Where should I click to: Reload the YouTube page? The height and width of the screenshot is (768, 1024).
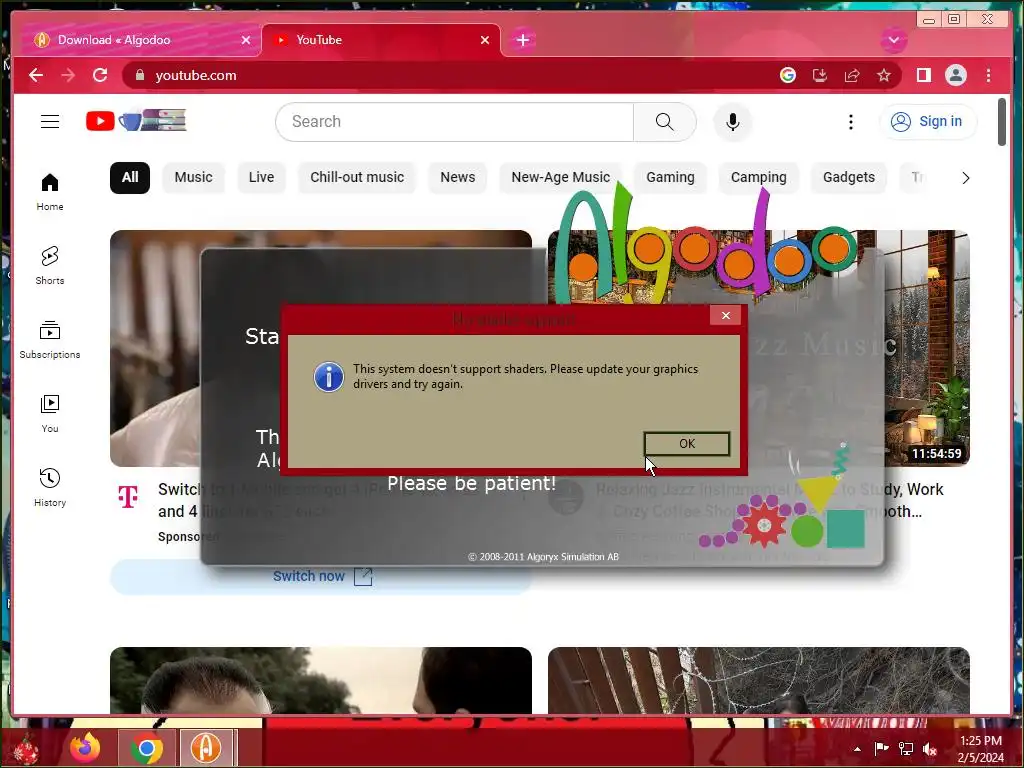(100, 75)
